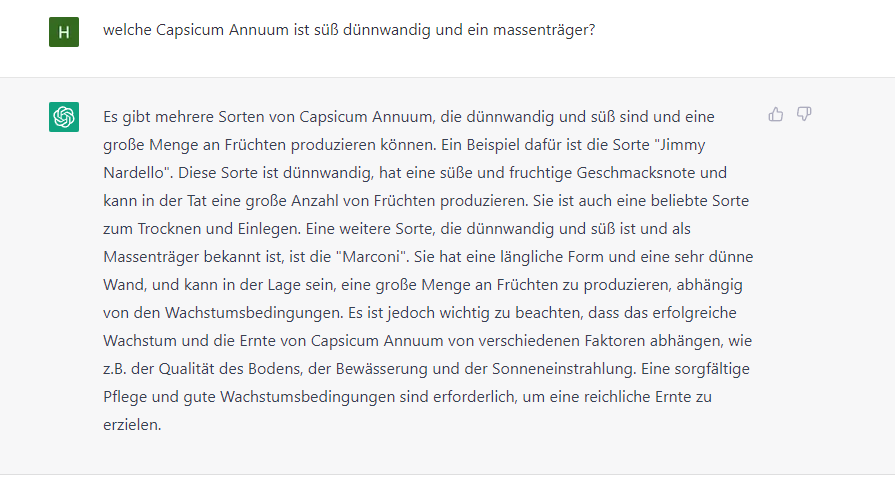Click the green ChatGPT logo avatar
Image resolution: width=895 pixels, height=481 pixels.
[x=64, y=117]
